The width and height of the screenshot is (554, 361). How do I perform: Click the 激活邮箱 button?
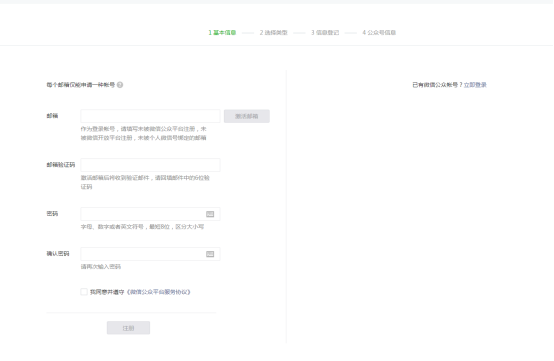[x=247, y=116]
